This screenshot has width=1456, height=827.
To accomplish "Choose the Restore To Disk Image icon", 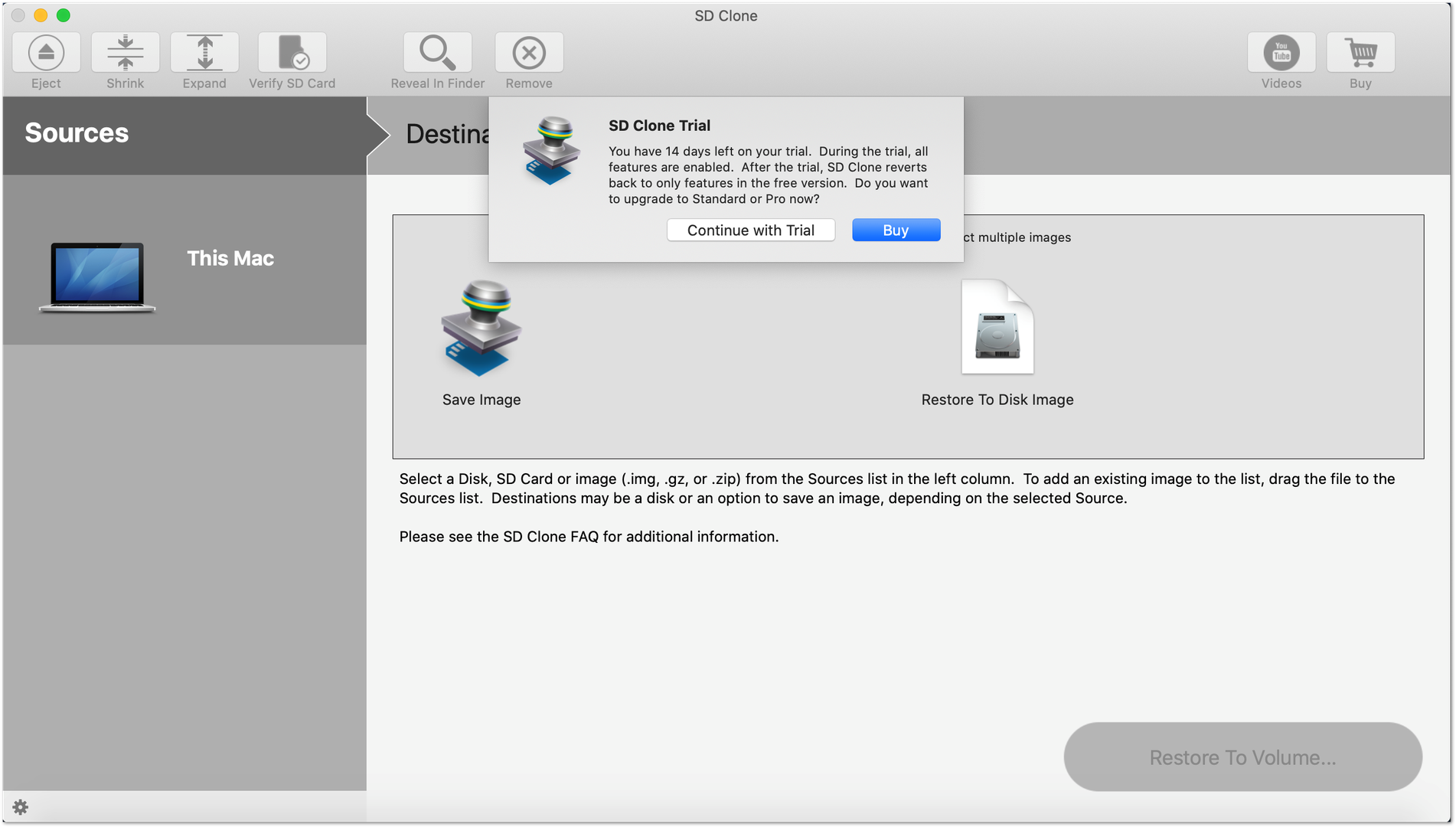I will pyautogui.click(x=997, y=327).
